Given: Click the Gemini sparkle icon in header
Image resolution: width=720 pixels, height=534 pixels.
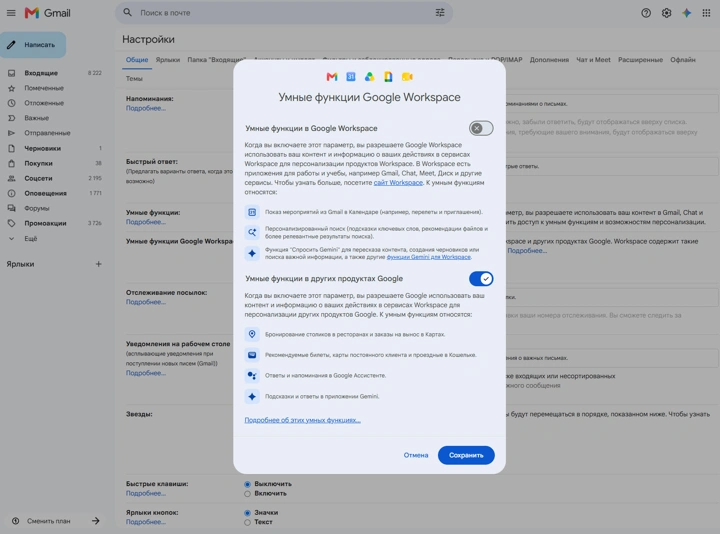Looking at the screenshot, I should pos(686,13).
